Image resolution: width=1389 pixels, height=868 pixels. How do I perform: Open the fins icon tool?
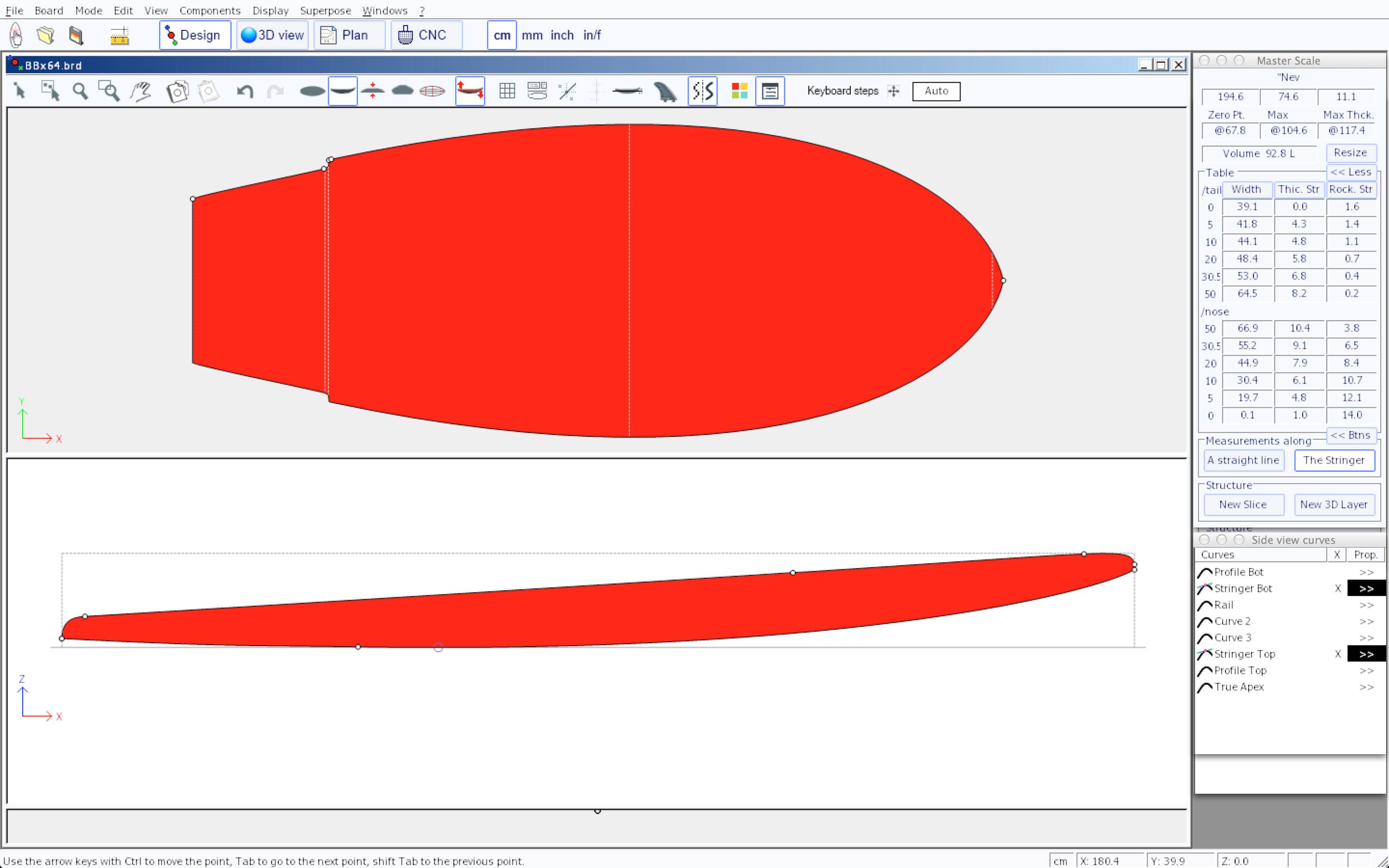[665, 91]
